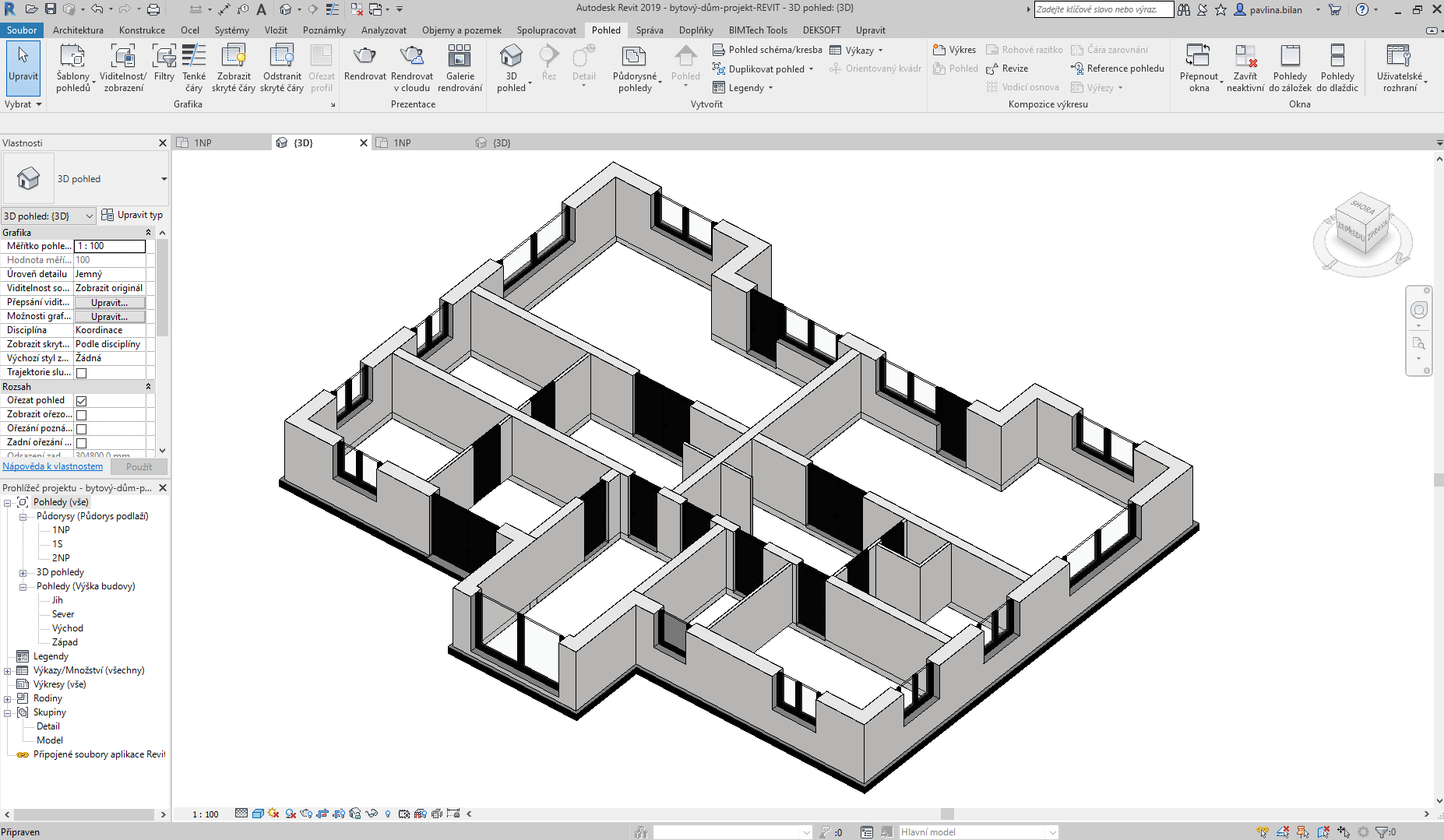Collapse the Rozsah properties group

148,387
